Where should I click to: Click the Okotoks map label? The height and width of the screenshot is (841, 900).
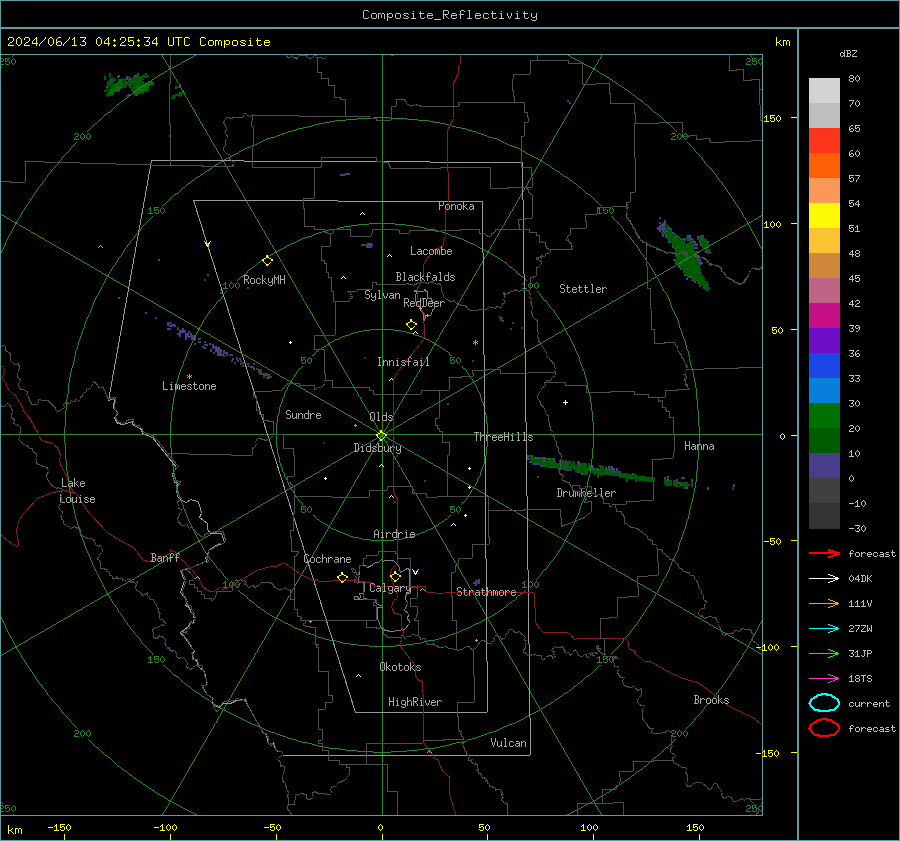(400, 667)
